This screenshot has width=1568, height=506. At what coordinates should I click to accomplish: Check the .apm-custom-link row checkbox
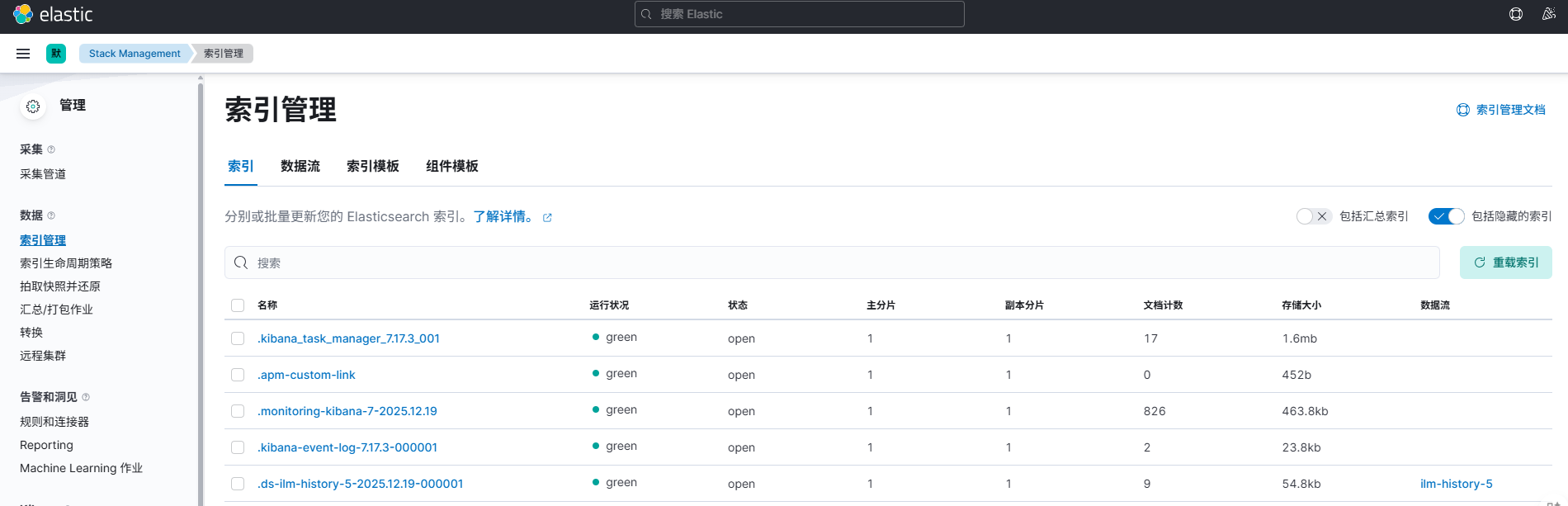point(238,375)
